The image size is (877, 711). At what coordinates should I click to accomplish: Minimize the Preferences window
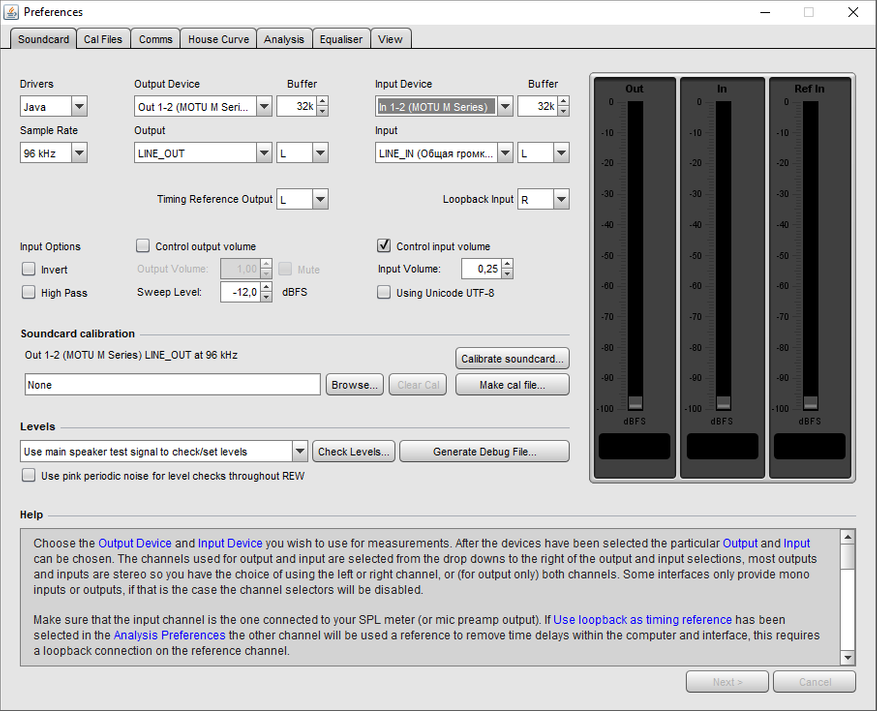coord(765,12)
